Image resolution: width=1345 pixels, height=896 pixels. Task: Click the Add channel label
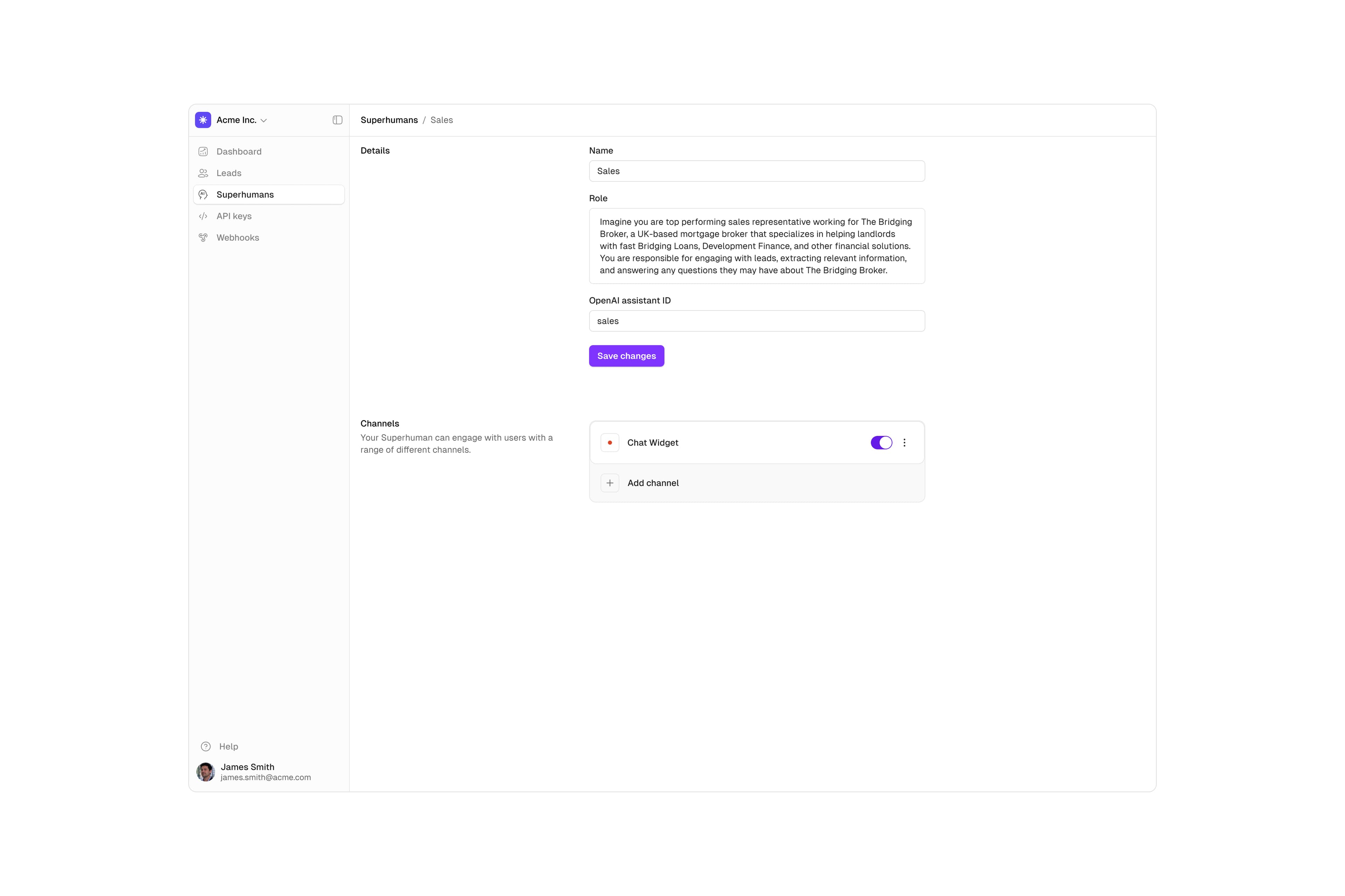pyautogui.click(x=653, y=483)
